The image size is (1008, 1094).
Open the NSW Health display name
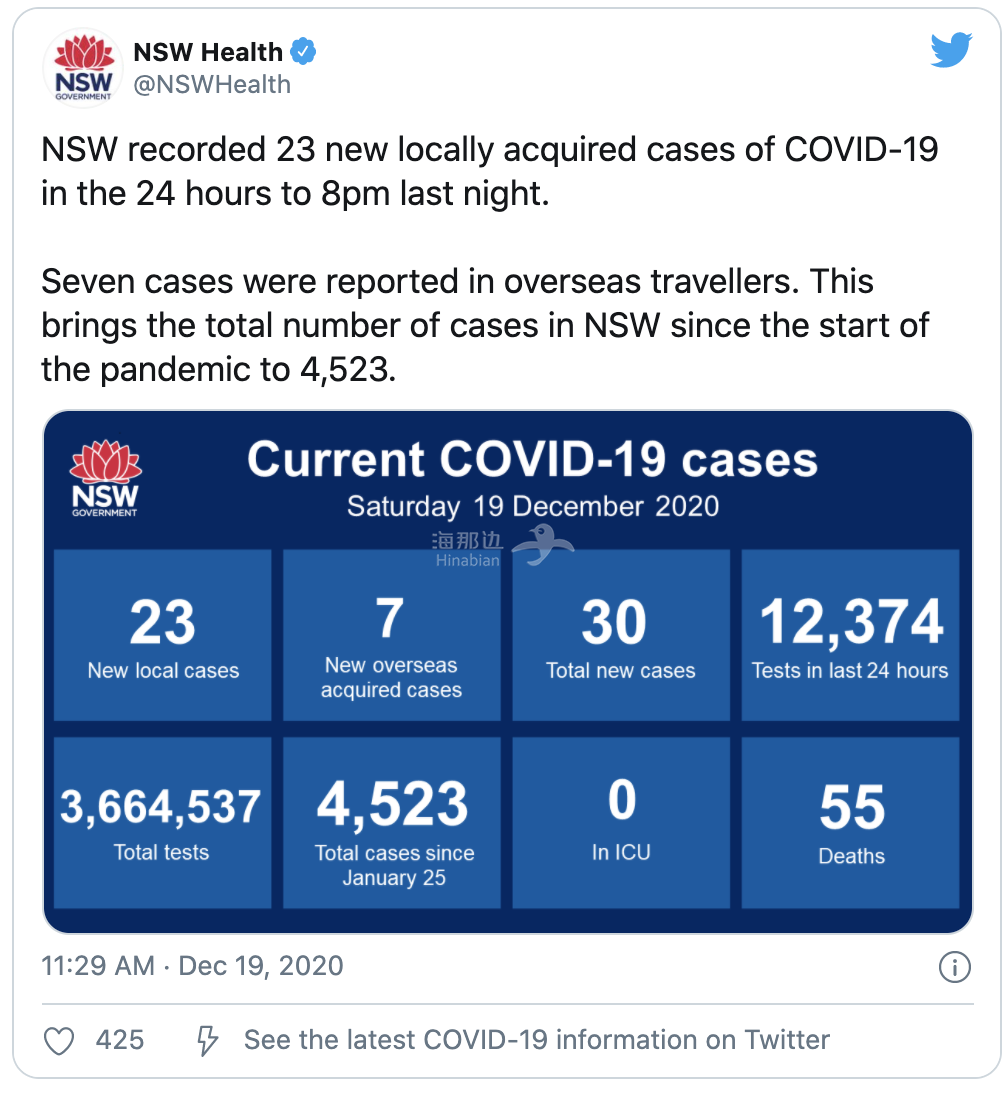[x=207, y=51]
